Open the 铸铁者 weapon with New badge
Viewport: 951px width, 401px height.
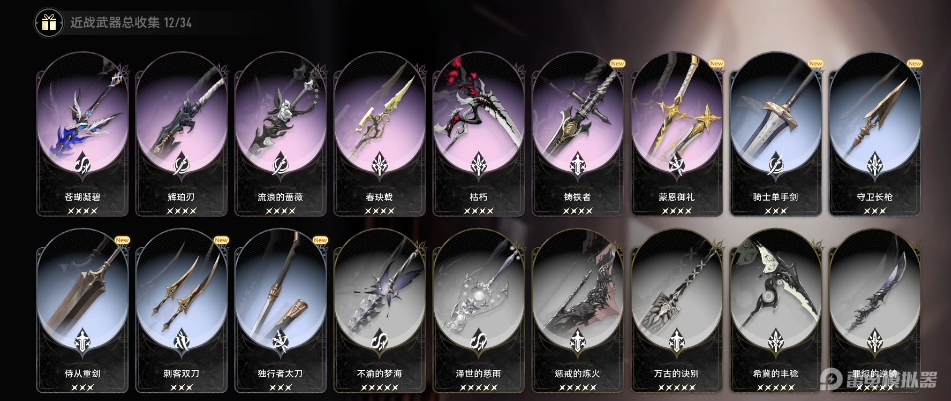[x=578, y=133]
